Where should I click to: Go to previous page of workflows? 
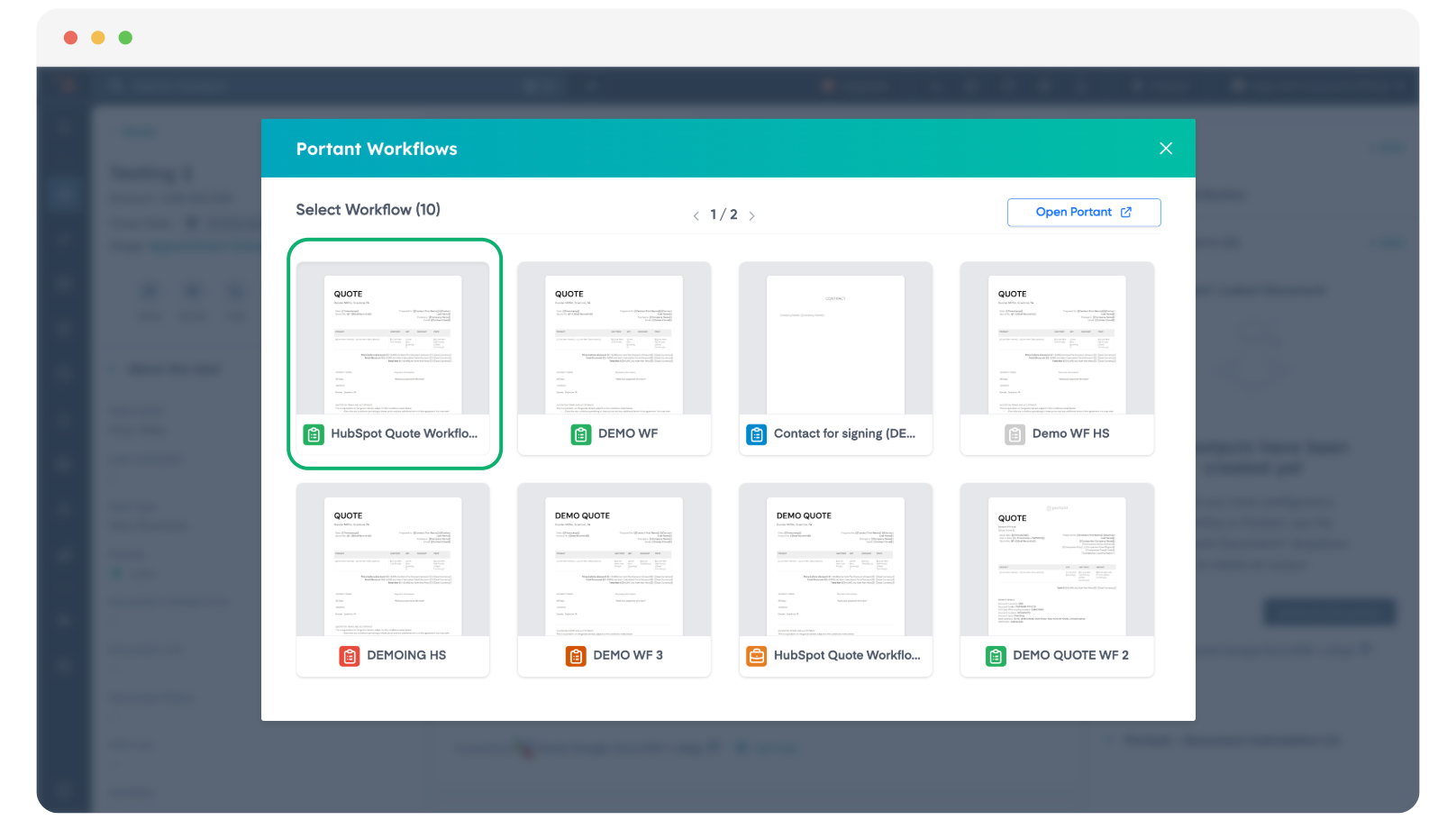click(x=696, y=215)
